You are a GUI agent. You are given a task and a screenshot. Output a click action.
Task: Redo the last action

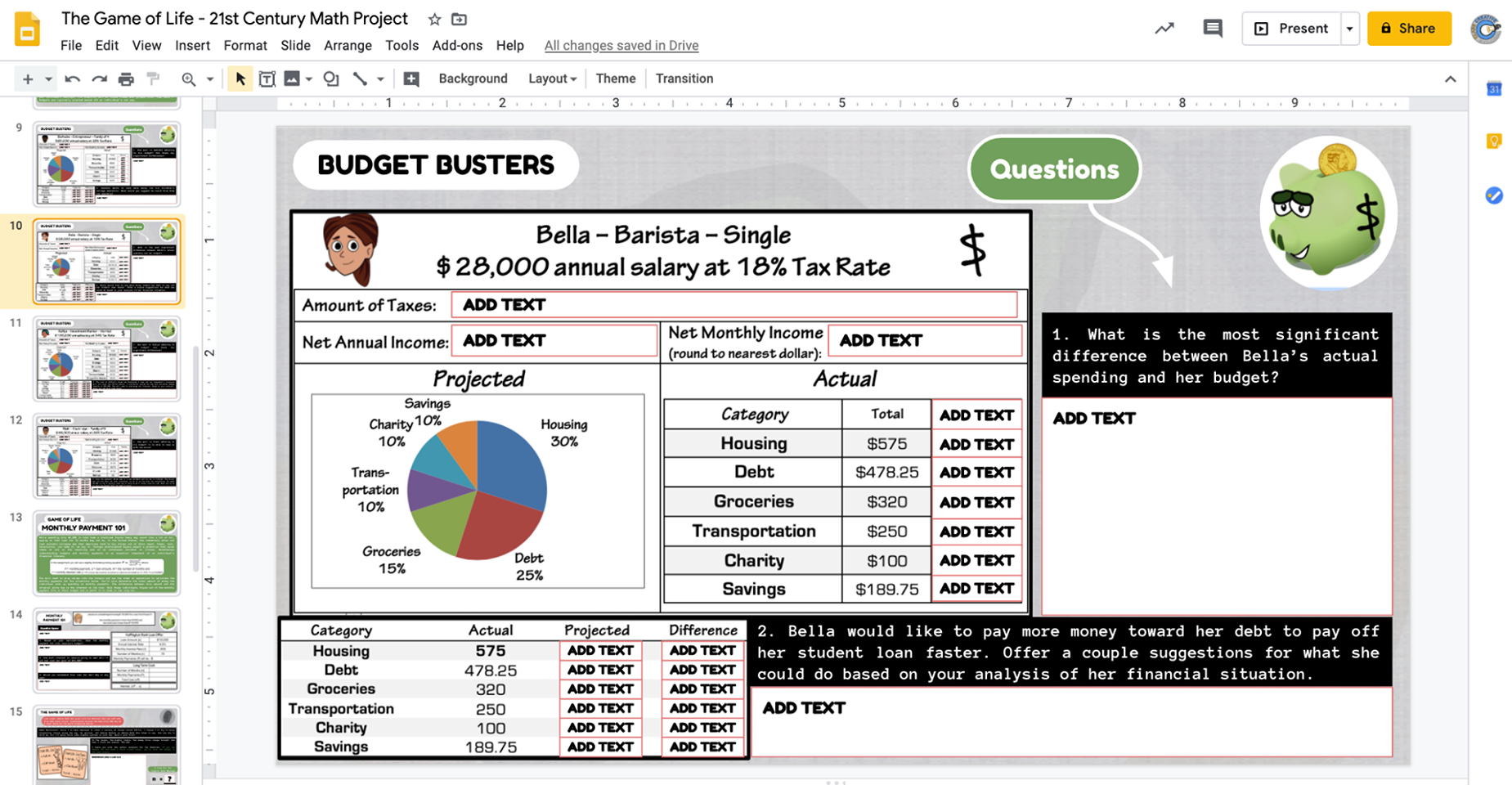pyautogui.click(x=99, y=78)
